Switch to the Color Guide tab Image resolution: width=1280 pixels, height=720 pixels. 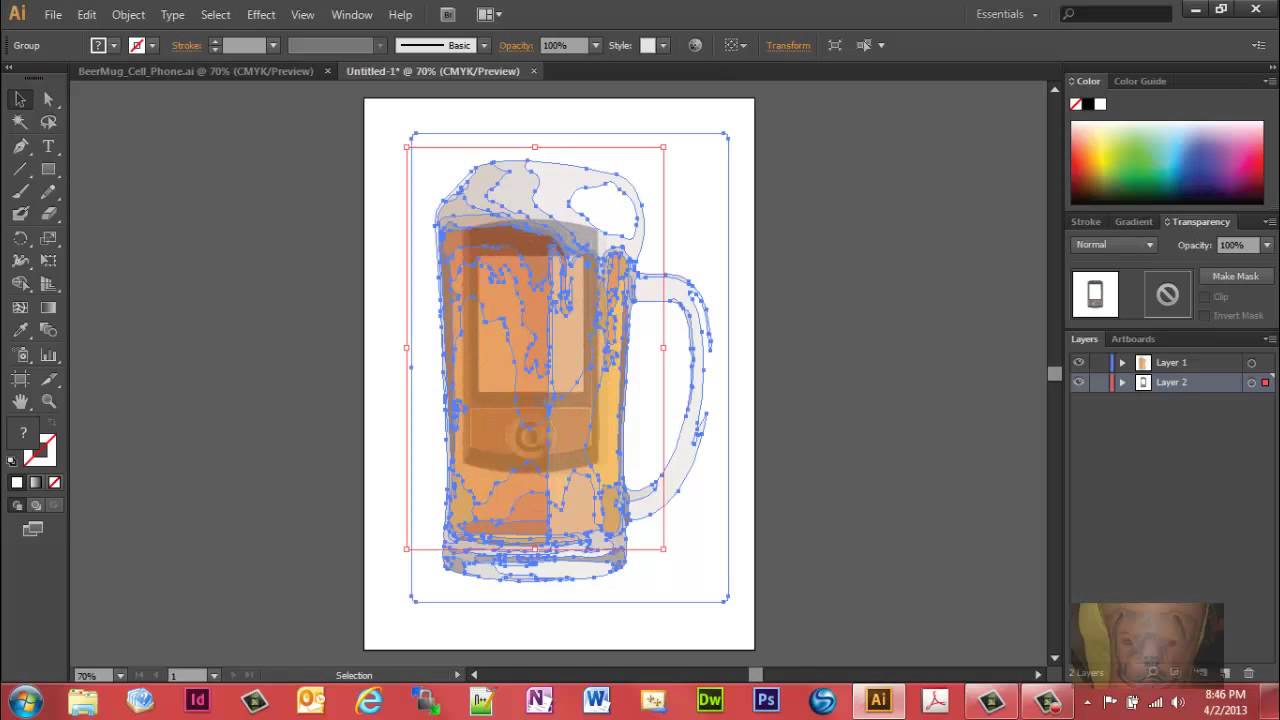click(x=1140, y=81)
